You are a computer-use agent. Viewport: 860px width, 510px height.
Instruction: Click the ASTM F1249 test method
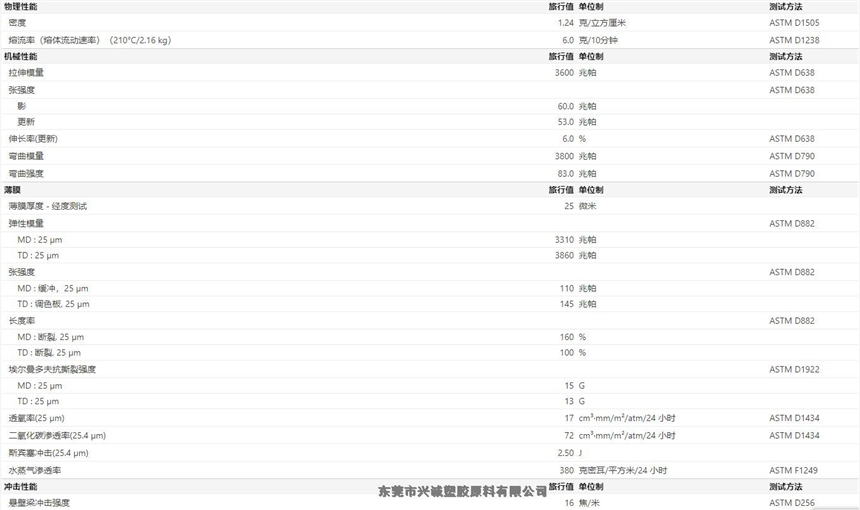pos(794,469)
